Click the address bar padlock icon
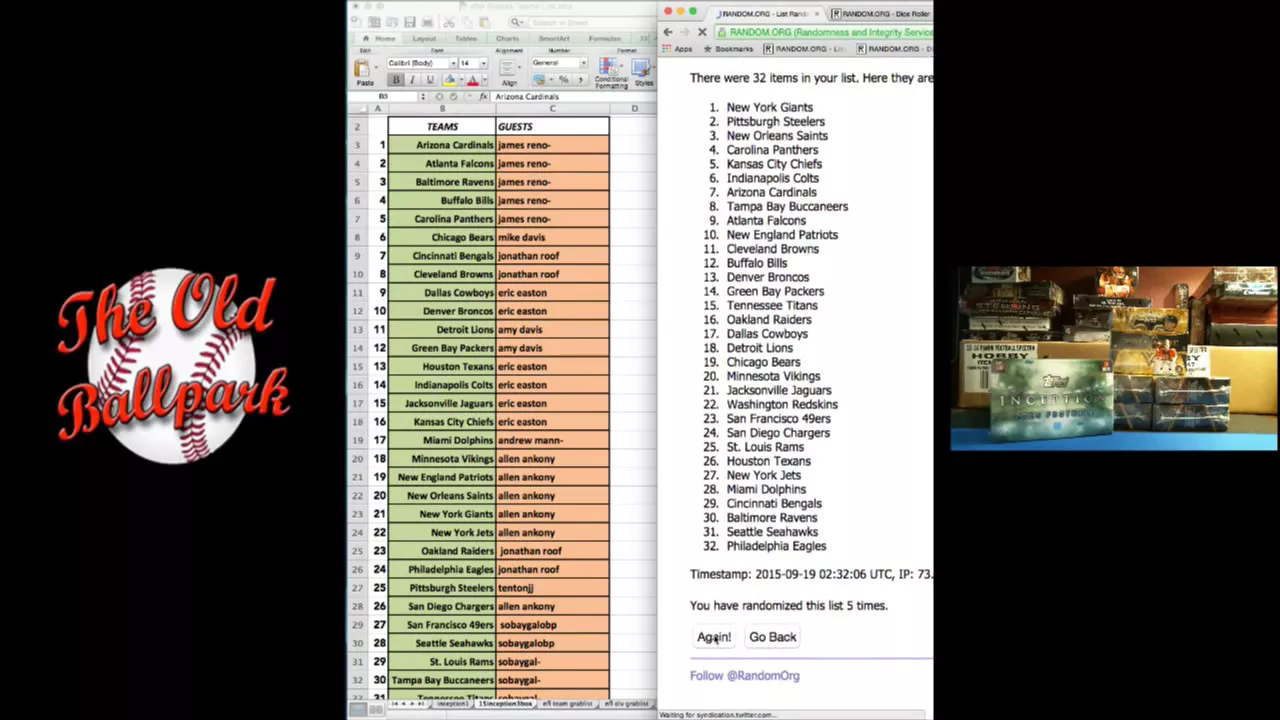1280x720 pixels. 721,32
